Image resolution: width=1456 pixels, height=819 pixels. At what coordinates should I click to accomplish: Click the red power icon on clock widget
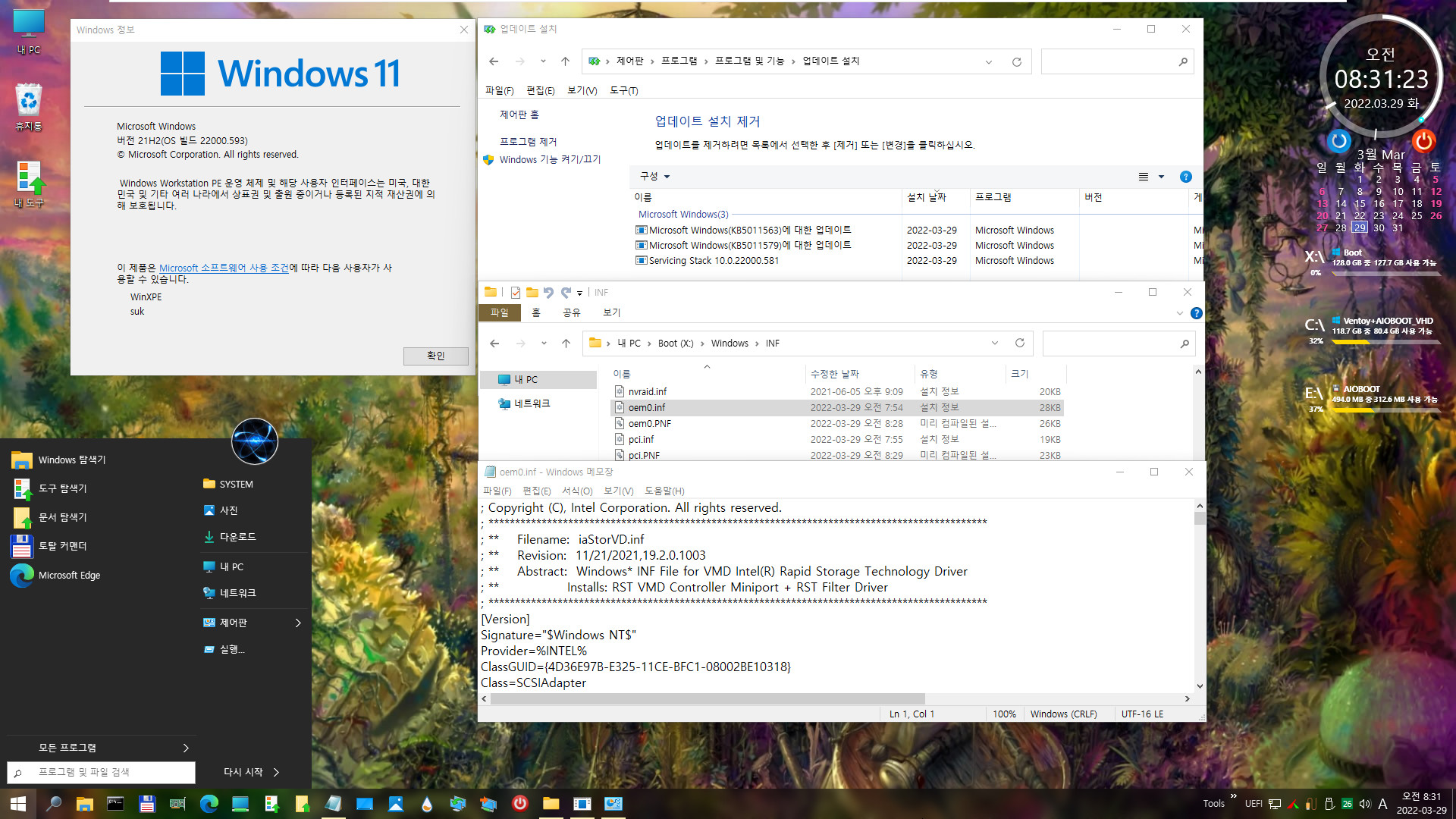1423,140
